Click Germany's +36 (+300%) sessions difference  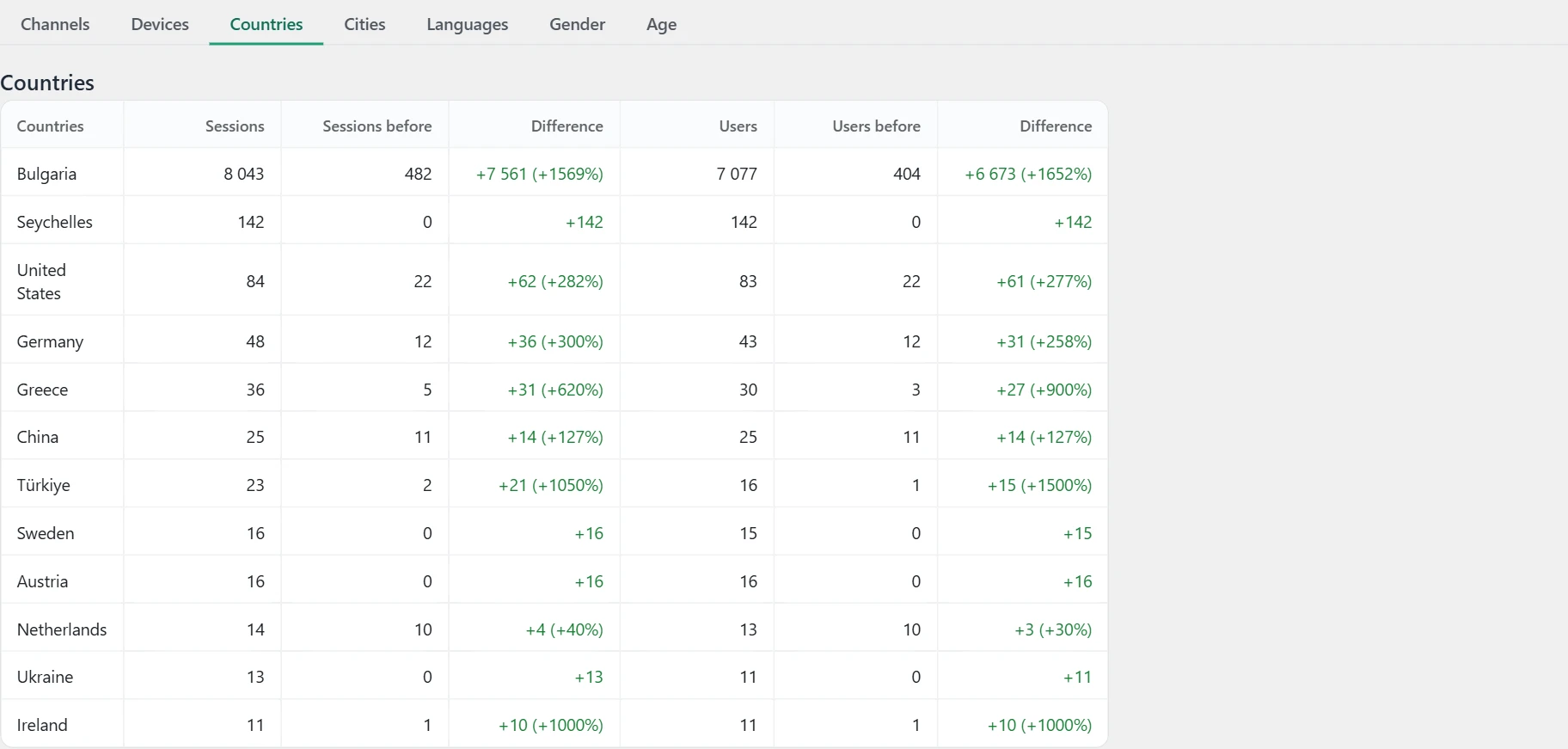point(555,341)
